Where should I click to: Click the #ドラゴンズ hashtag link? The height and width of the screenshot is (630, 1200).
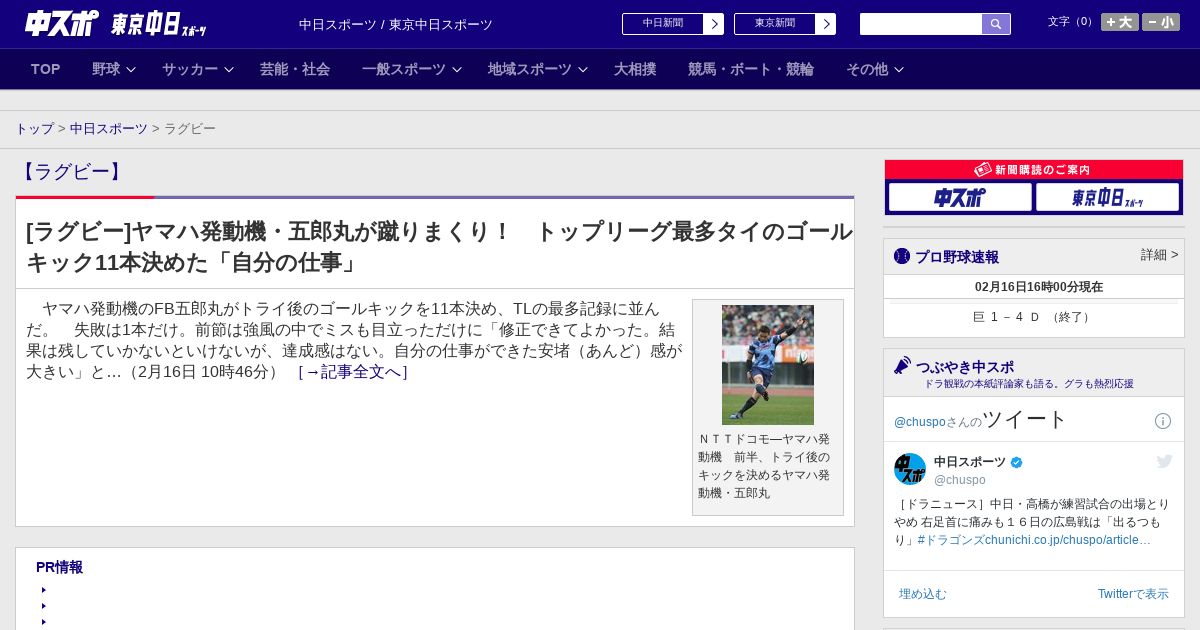click(951, 540)
